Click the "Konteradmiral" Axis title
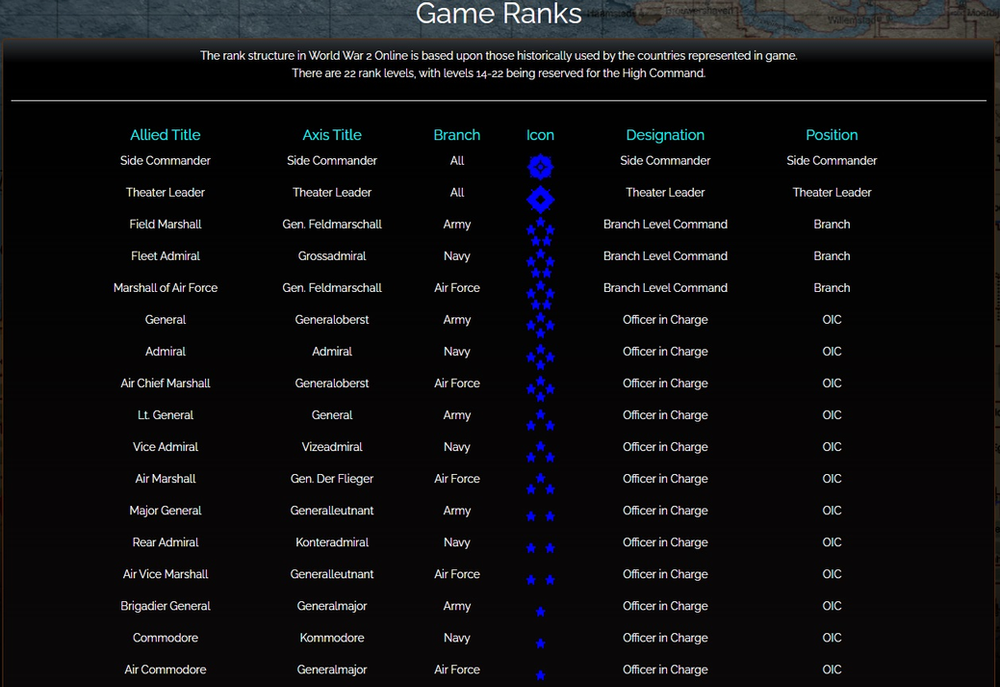This screenshot has height=687, width=1000. coord(332,542)
